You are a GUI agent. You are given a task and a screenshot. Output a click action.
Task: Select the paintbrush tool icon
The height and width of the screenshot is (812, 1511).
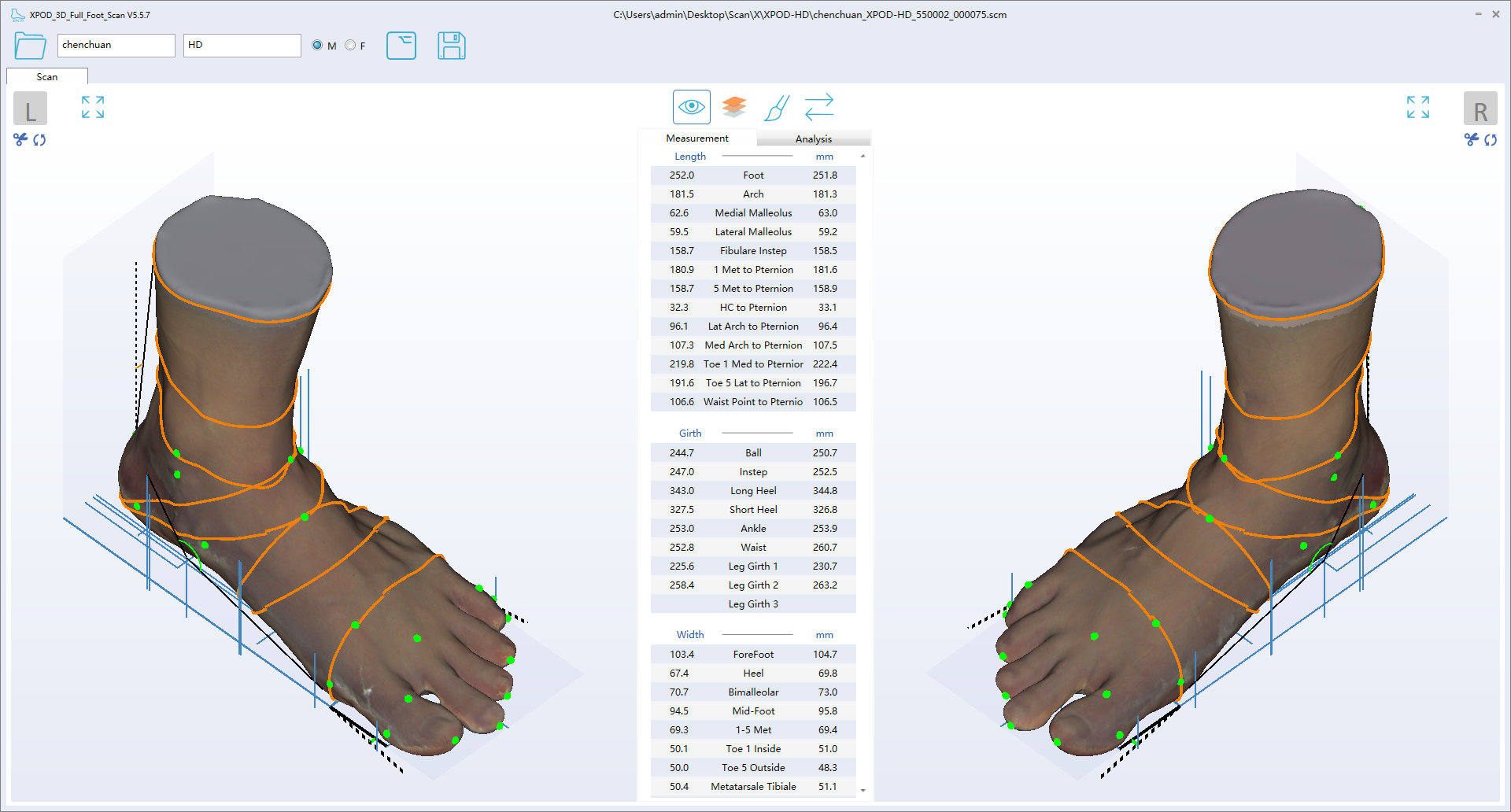coord(776,108)
